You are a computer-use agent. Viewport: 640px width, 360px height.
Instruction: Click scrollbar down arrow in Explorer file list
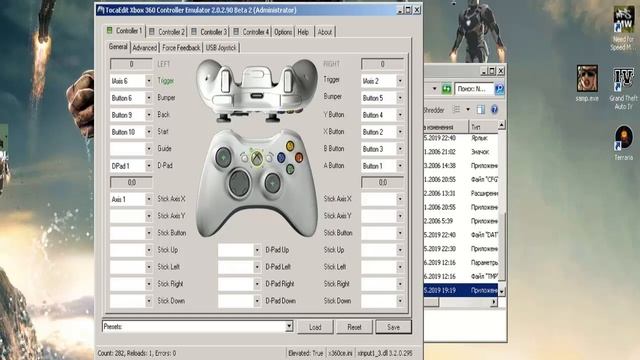[x=502, y=291]
